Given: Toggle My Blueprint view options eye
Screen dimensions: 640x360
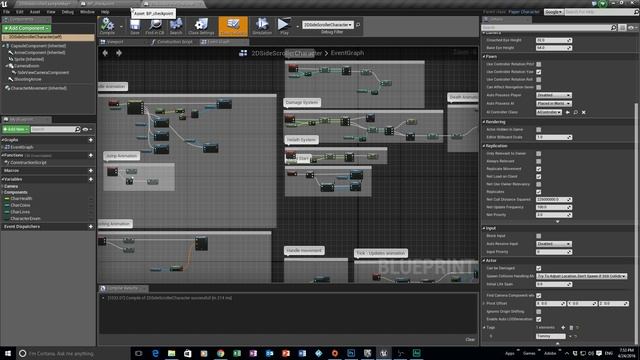Looking at the screenshot, I should (86, 129).
